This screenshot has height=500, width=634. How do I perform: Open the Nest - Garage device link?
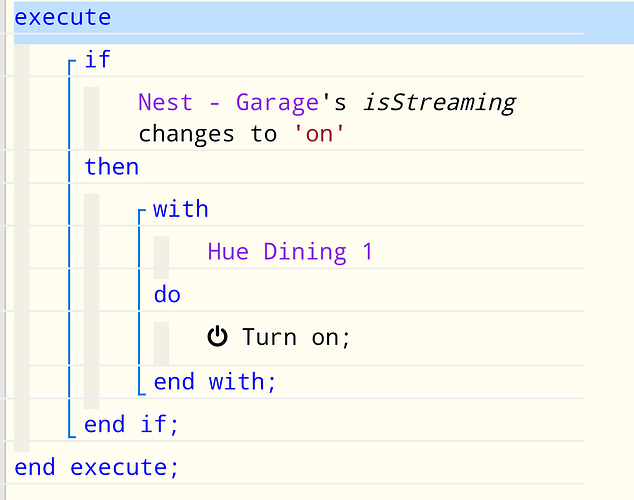[x=228, y=102]
